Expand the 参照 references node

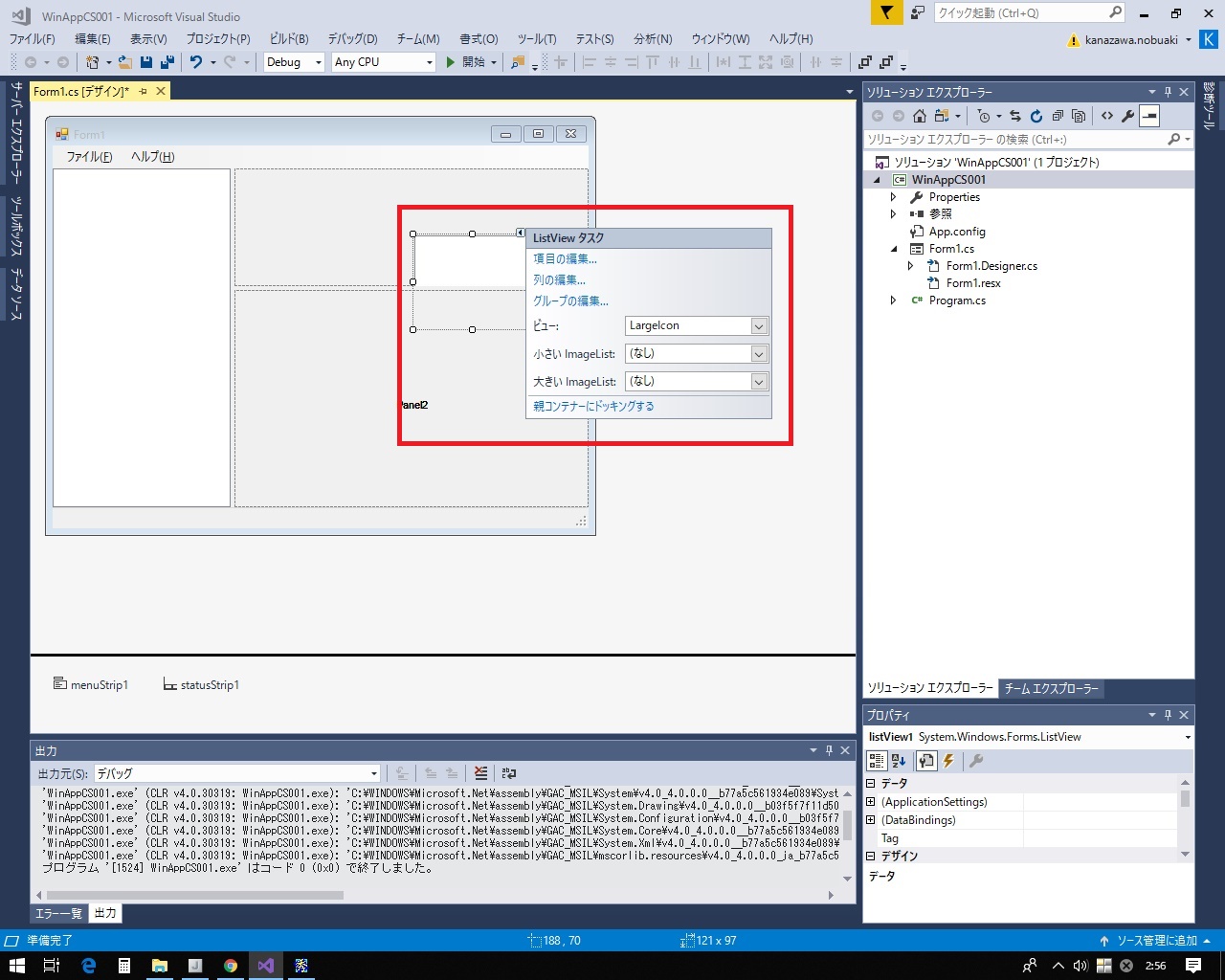coord(894,214)
